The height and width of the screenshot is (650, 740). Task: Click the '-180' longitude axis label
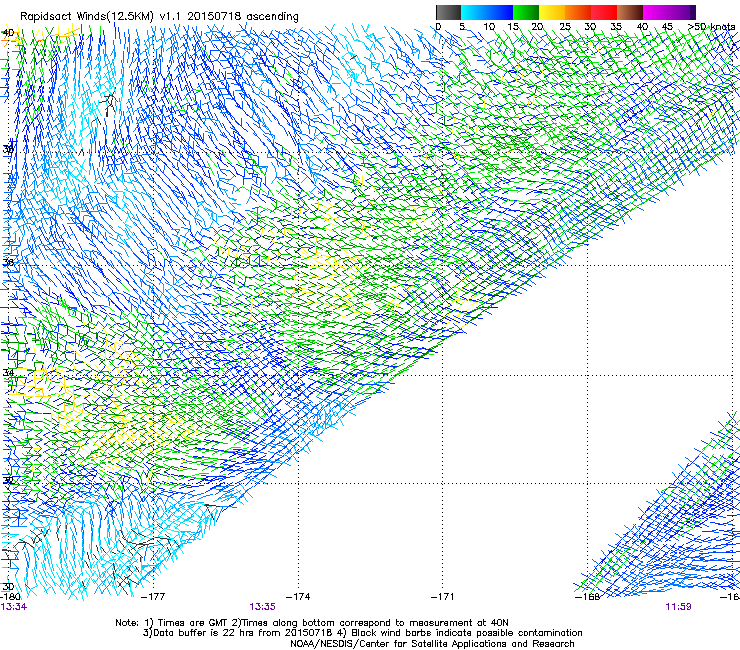10,597
